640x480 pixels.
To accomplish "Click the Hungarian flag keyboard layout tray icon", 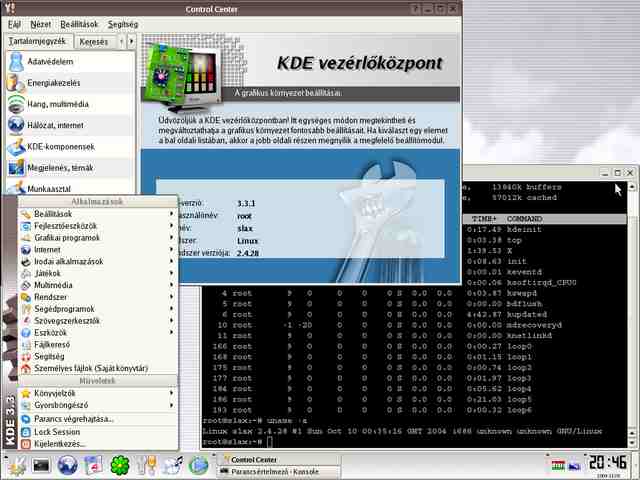I will (558, 465).
